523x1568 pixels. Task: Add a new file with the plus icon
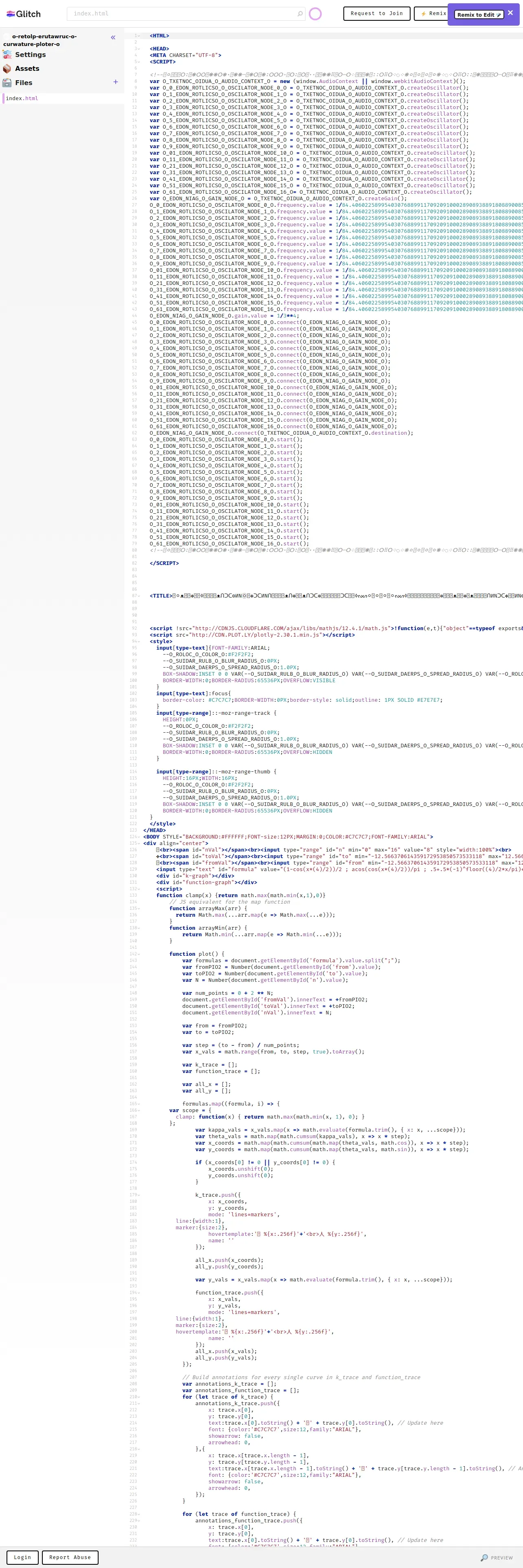point(116,82)
